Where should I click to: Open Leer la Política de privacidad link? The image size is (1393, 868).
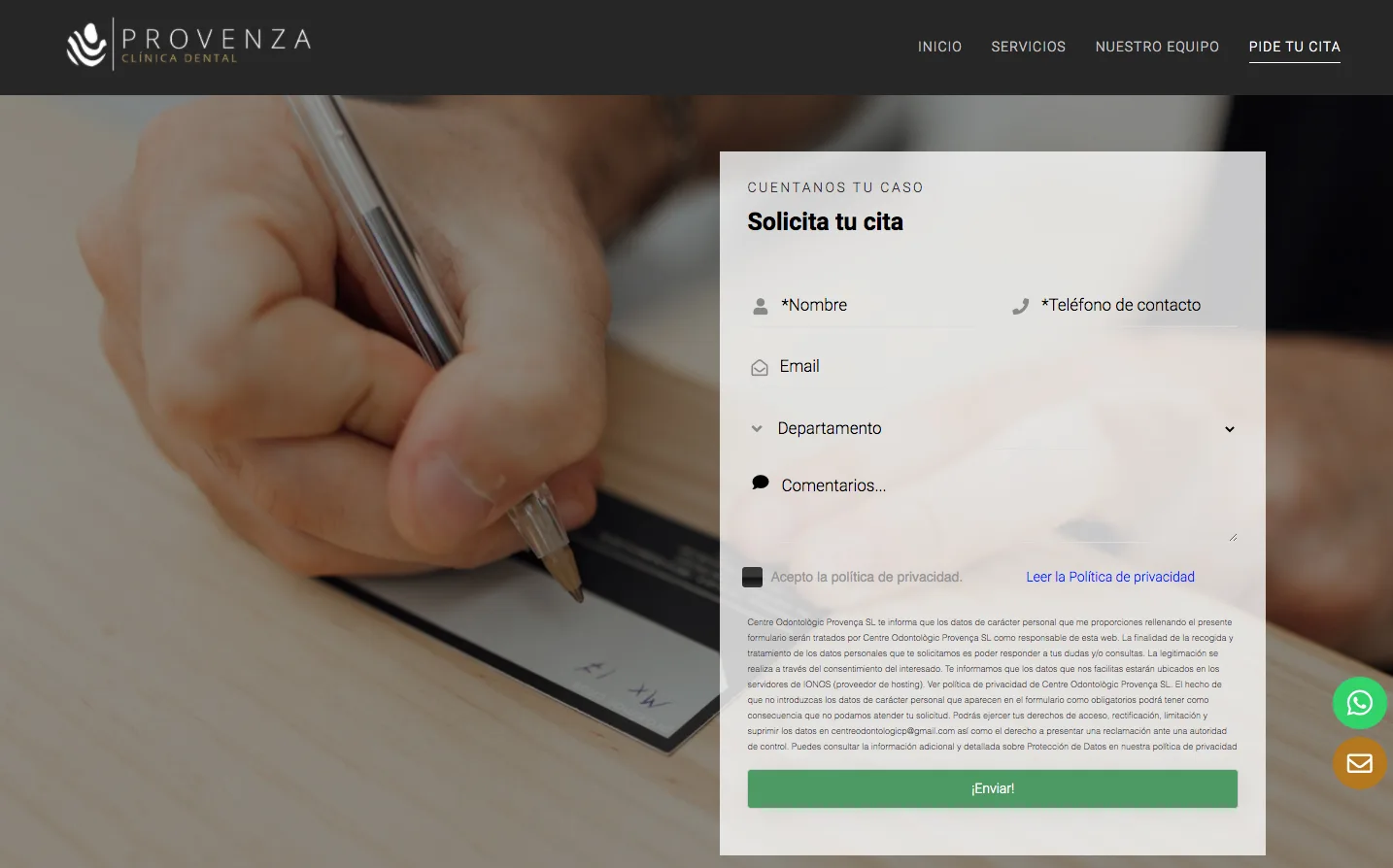point(1110,577)
